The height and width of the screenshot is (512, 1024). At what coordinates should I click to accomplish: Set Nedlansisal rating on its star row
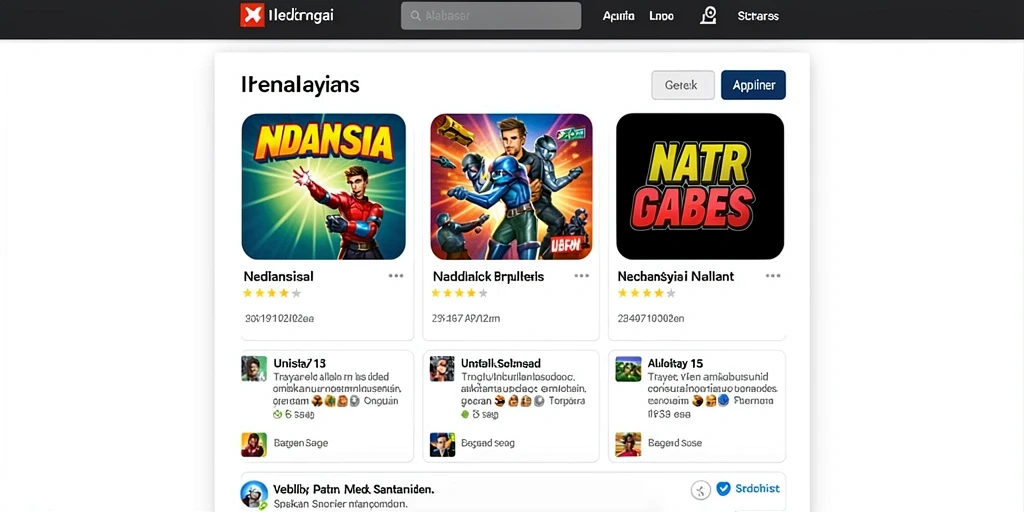pos(272,293)
